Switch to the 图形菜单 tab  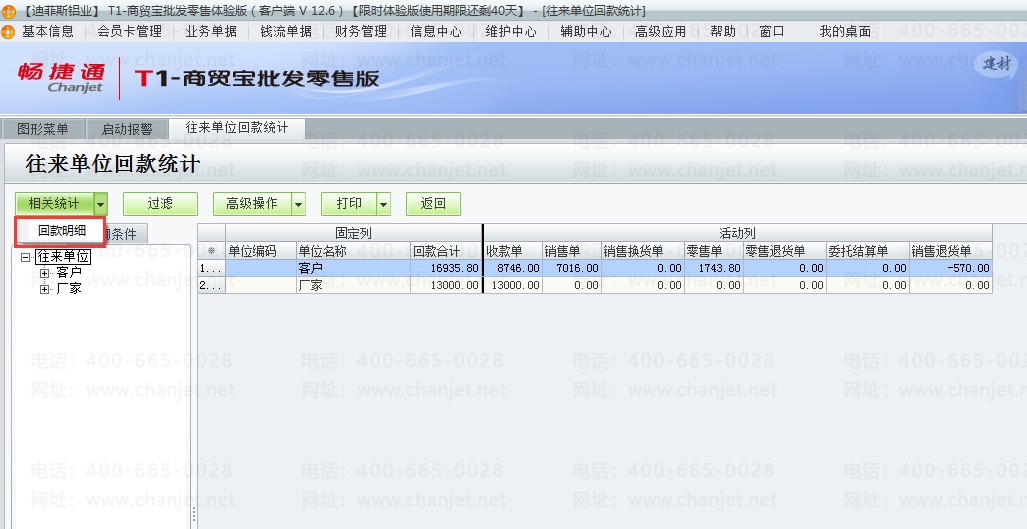[43, 129]
